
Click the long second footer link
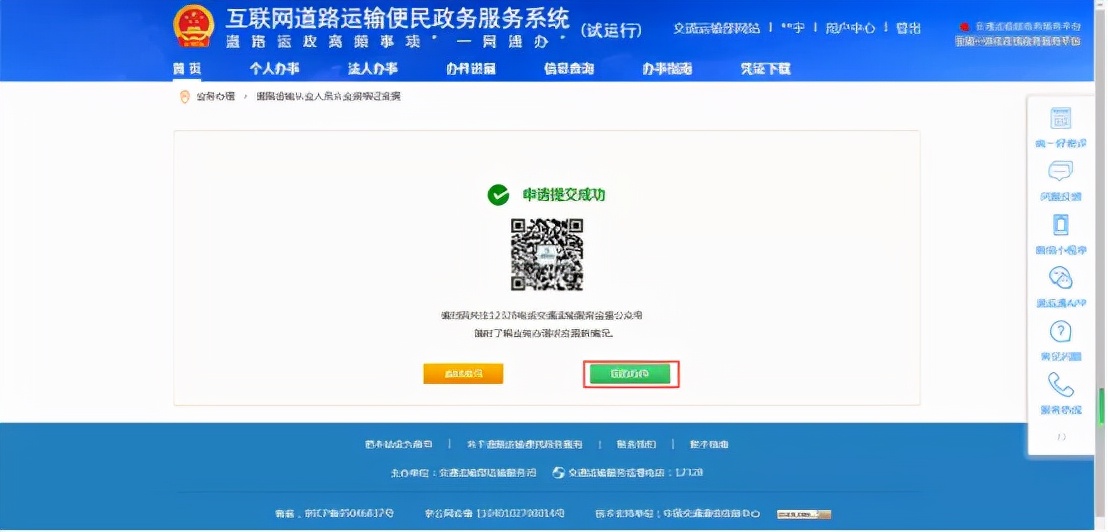click(x=524, y=444)
